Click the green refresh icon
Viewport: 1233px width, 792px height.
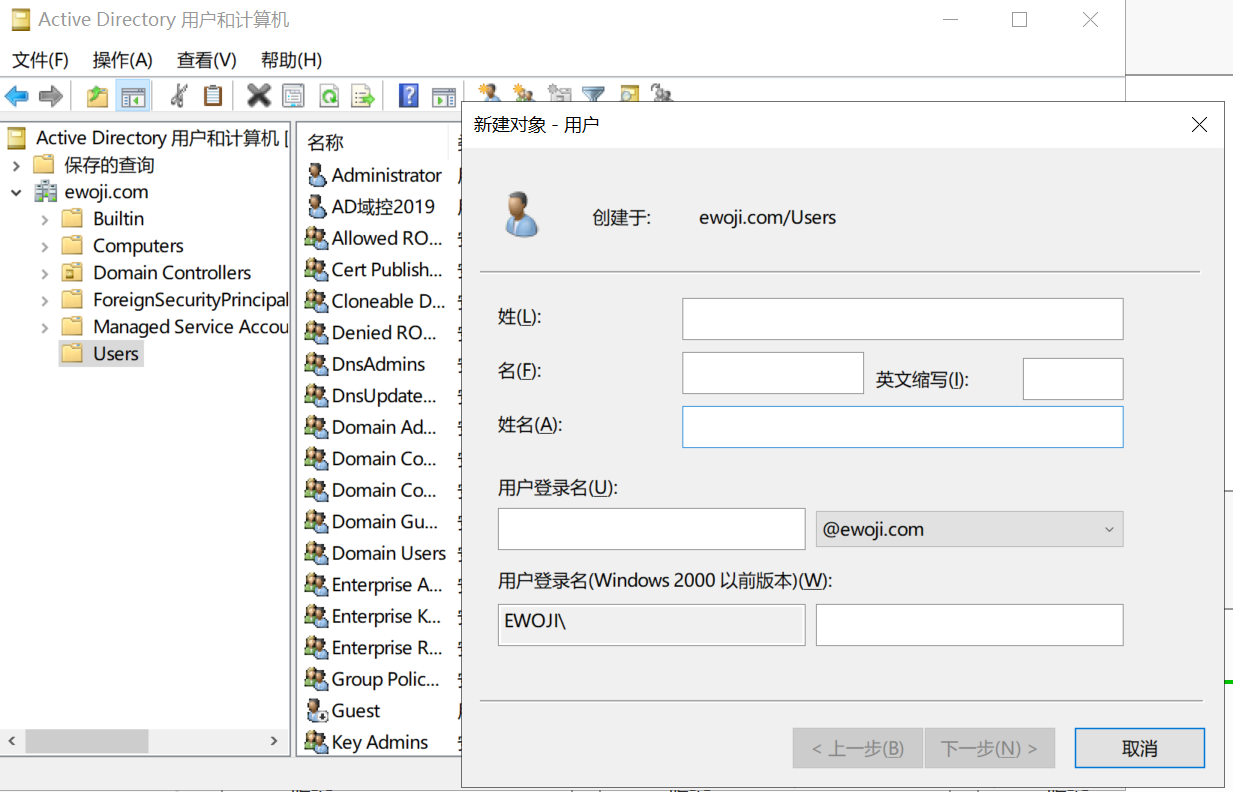pyautogui.click(x=328, y=96)
